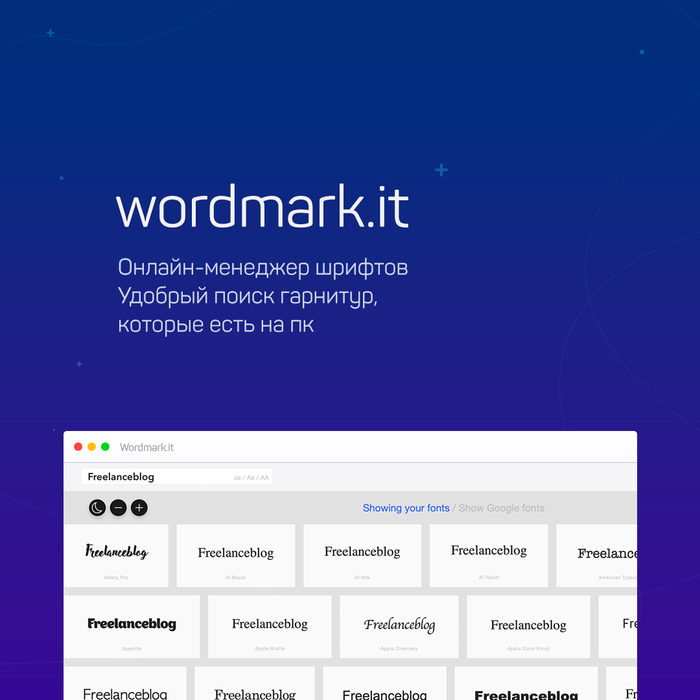Increase font size with the plus icon
This screenshot has height=700, width=700.
tap(139, 508)
